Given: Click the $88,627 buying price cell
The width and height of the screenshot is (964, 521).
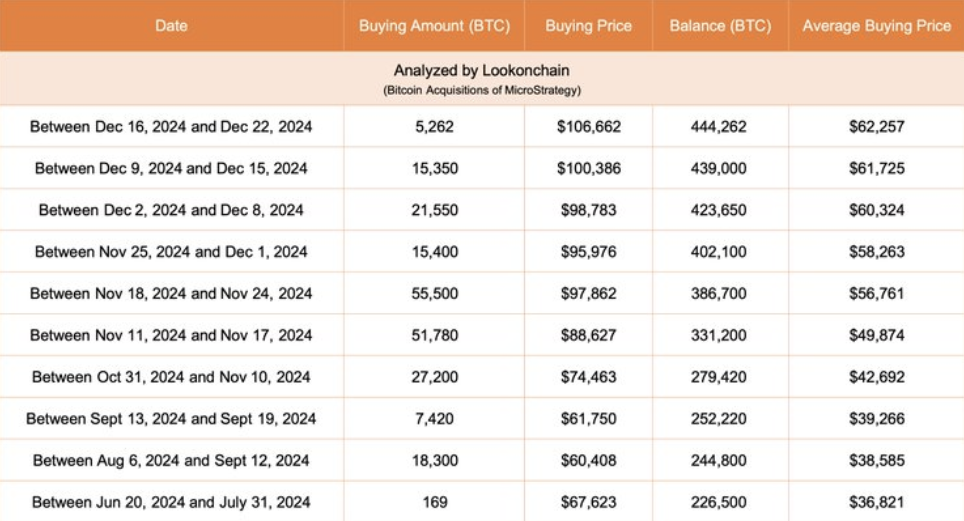Looking at the screenshot, I should coord(588,335).
